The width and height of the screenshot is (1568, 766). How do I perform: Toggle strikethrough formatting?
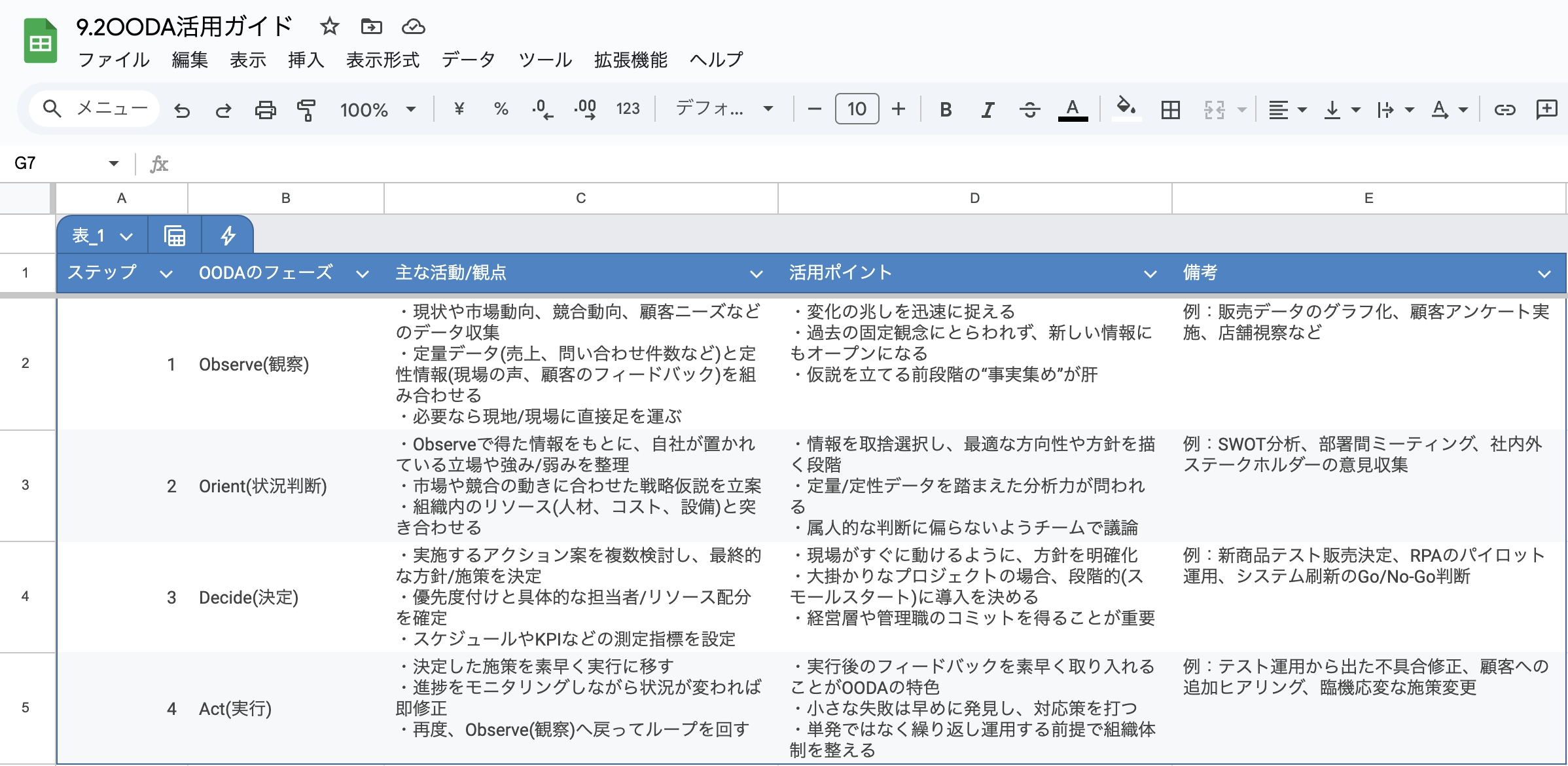(x=1029, y=109)
